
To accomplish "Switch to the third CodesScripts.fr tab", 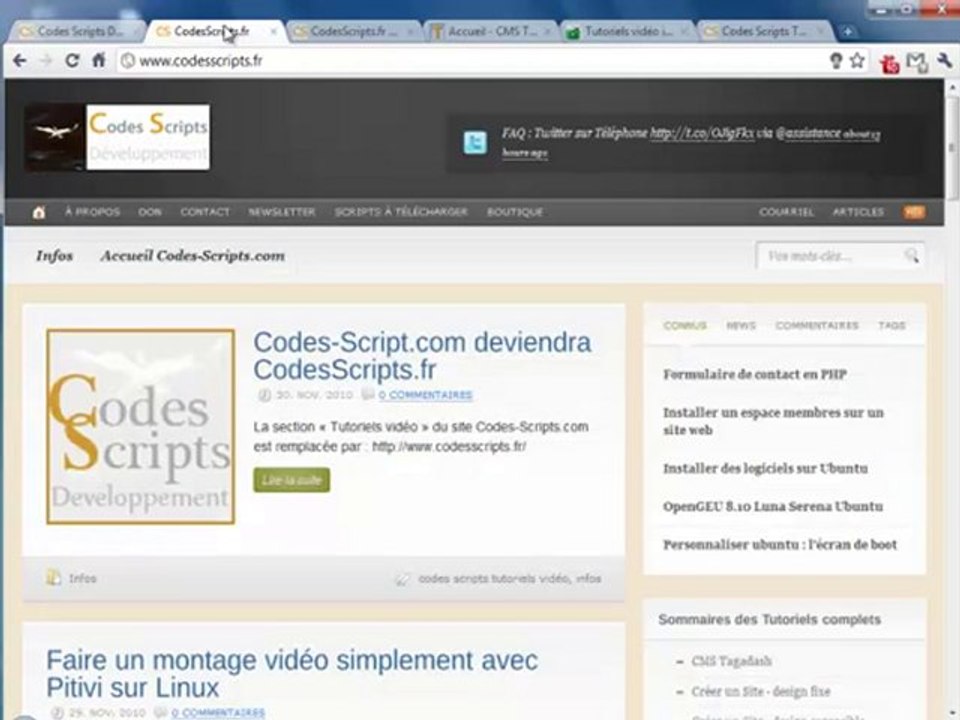I will (354, 31).
